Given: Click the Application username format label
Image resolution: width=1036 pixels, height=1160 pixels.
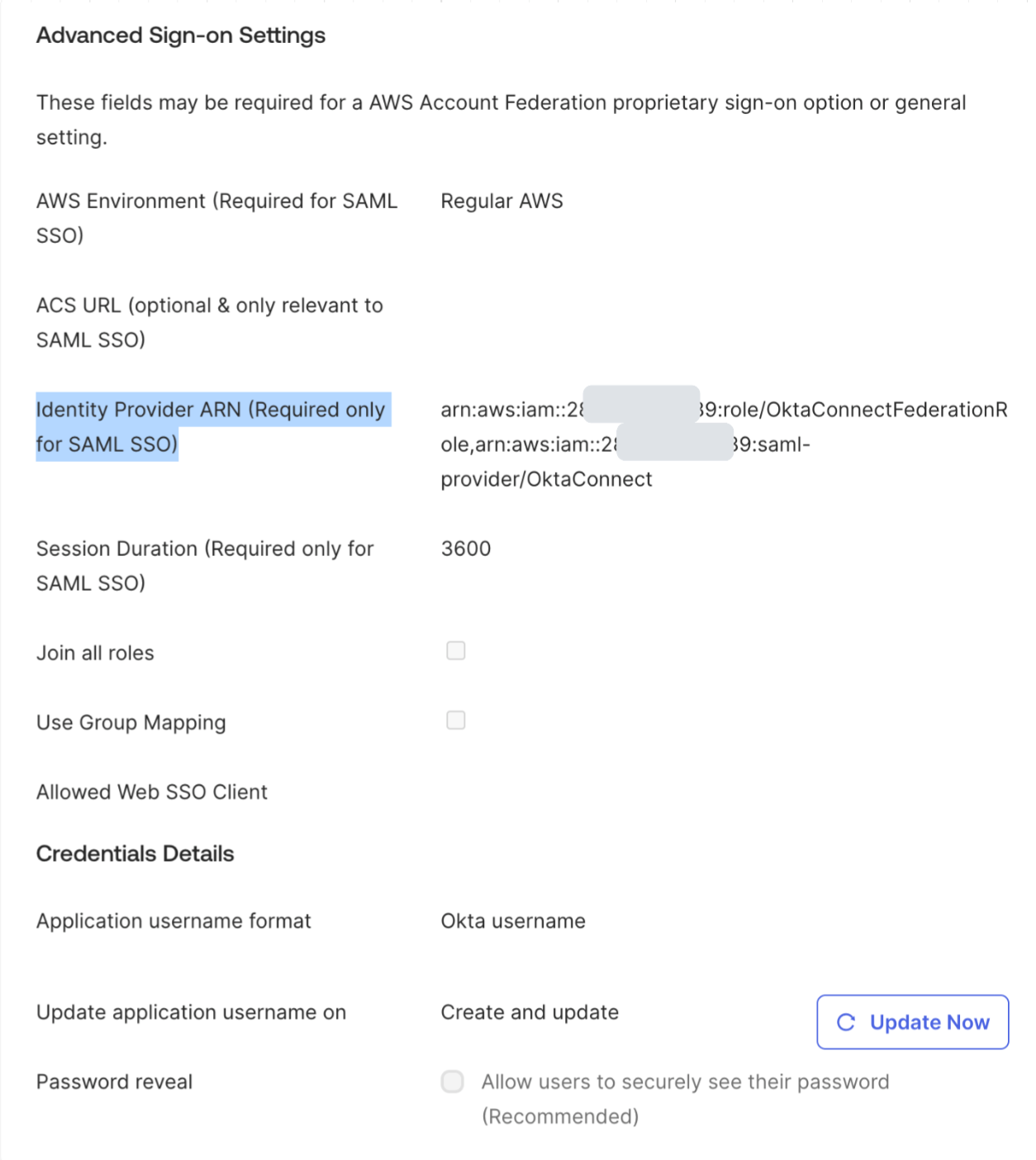Looking at the screenshot, I should (x=173, y=921).
